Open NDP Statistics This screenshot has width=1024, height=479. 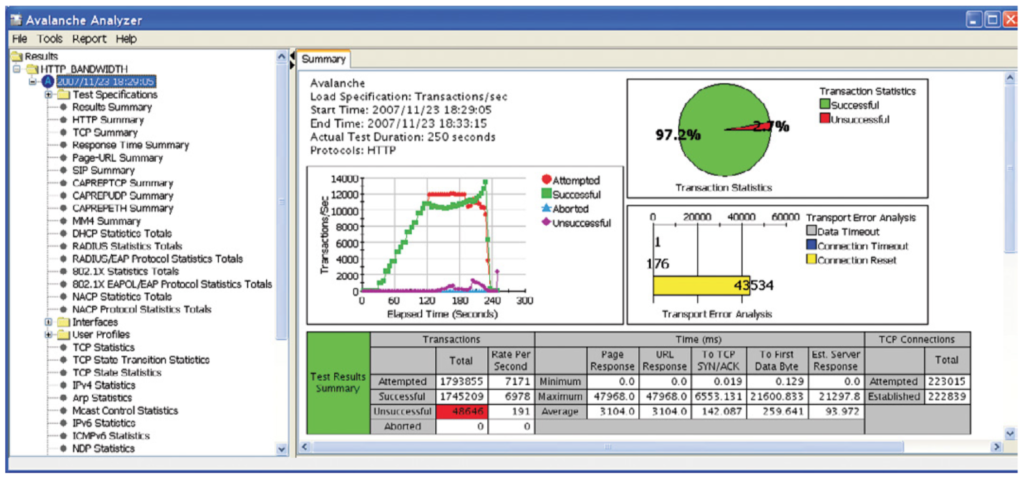click(103, 448)
